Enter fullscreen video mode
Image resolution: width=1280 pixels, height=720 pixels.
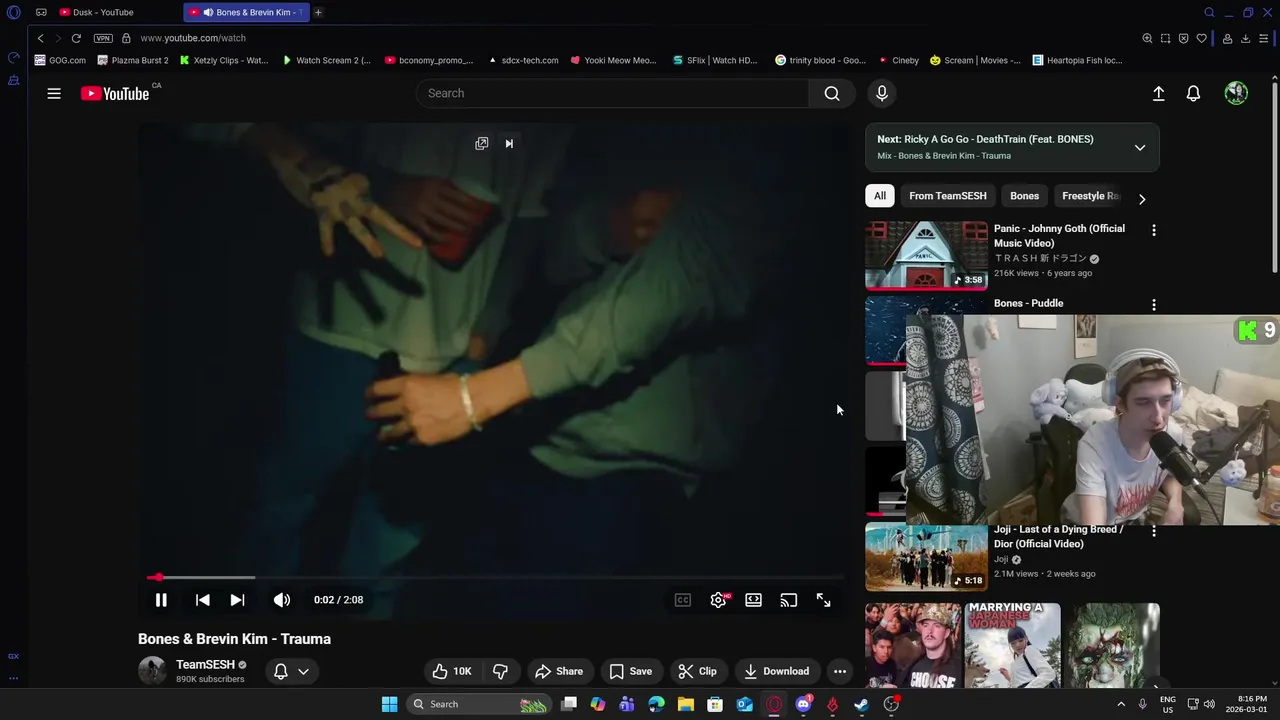point(823,600)
